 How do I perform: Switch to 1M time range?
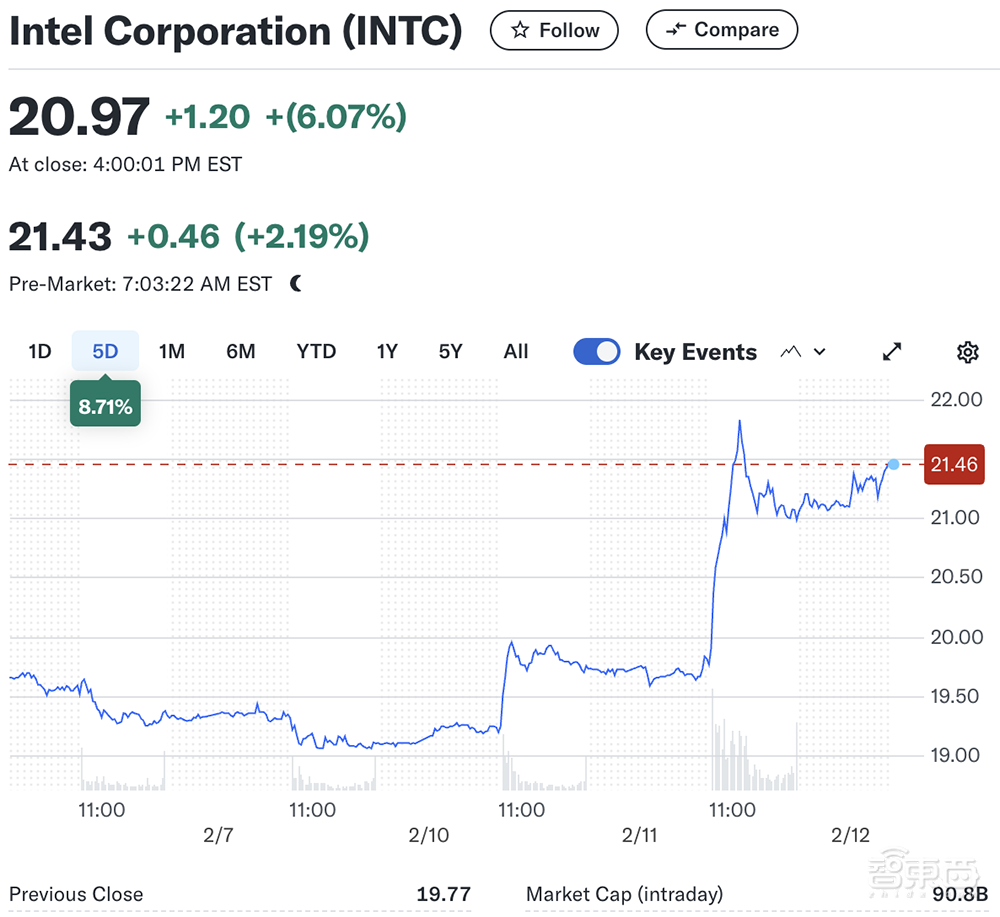coord(172,352)
